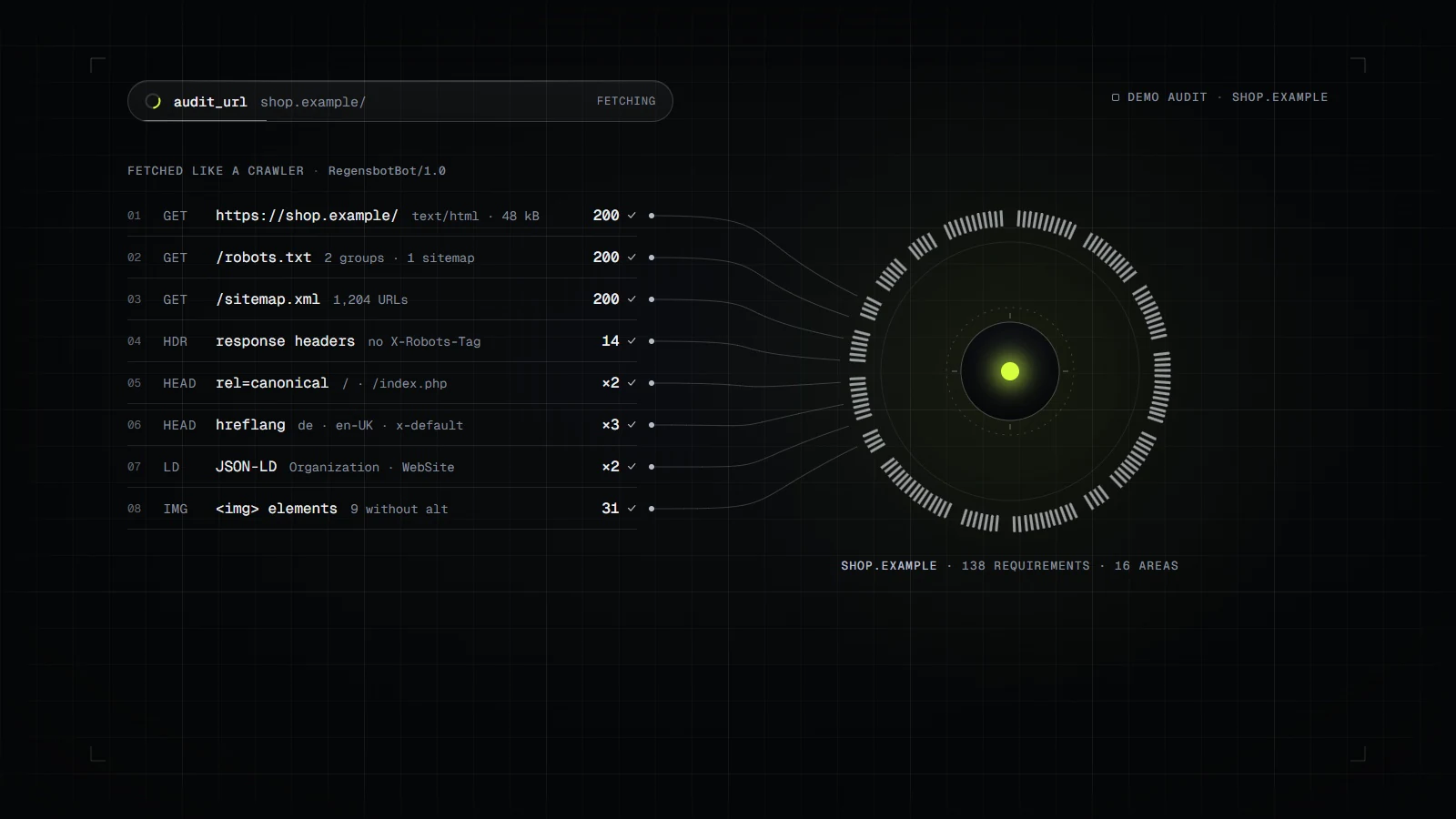Viewport: 1456px width, 819px height.
Task: Click the no X-Robots-Tag detail text
Action: (424, 342)
